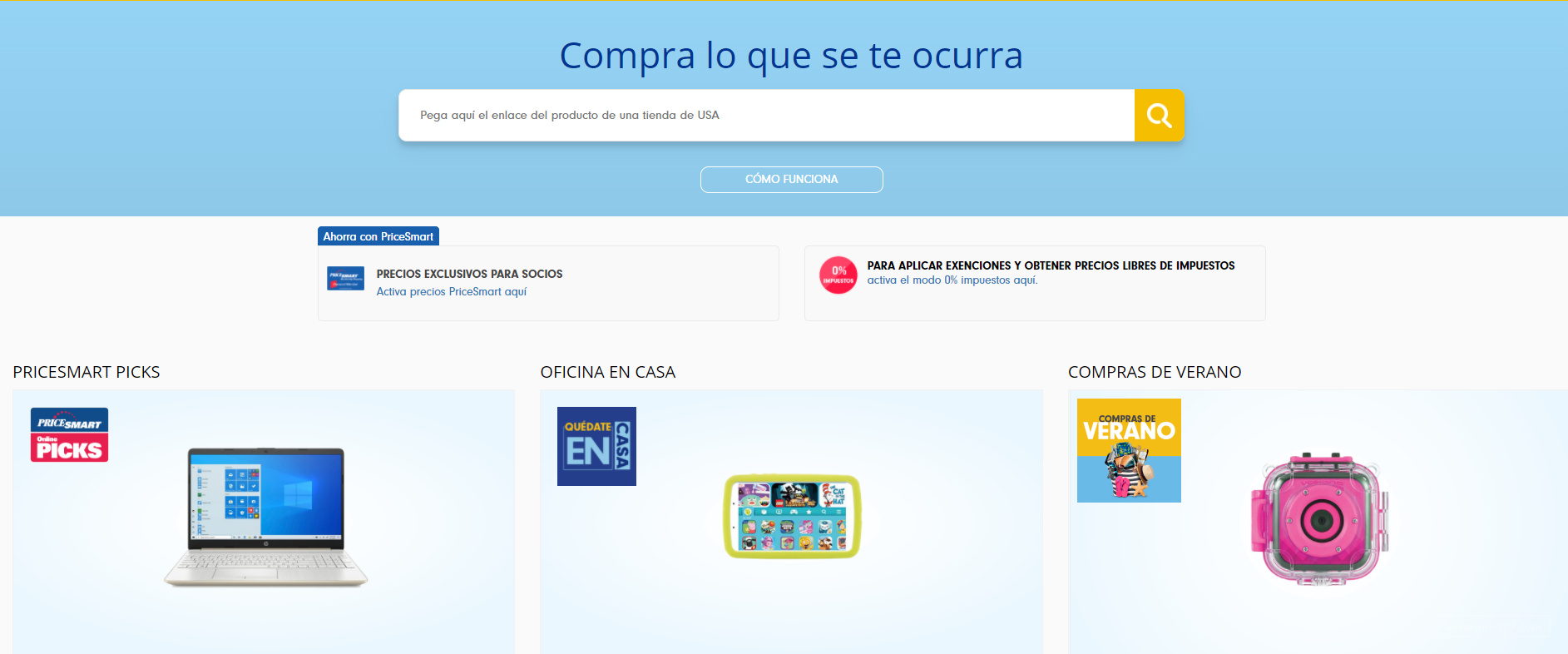Click the COMPRAS DE VERANO section heading
1568x654 pixels.
pos(1155,372)
